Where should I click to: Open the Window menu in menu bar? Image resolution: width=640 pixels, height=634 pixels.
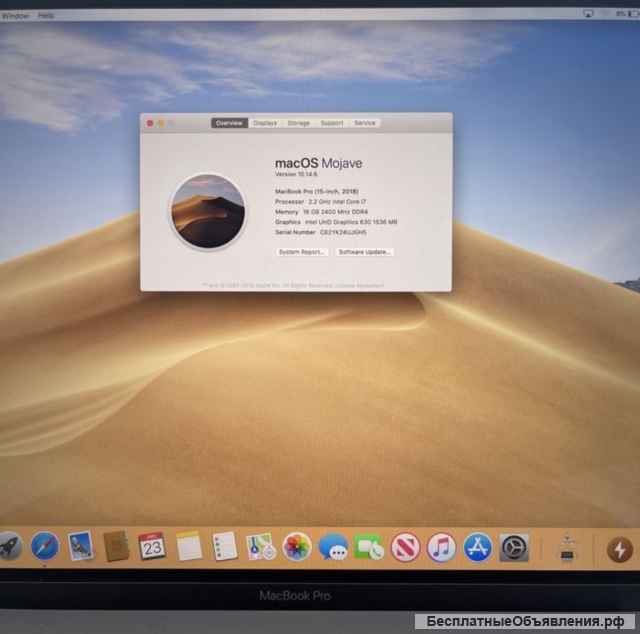coord(16,16)
